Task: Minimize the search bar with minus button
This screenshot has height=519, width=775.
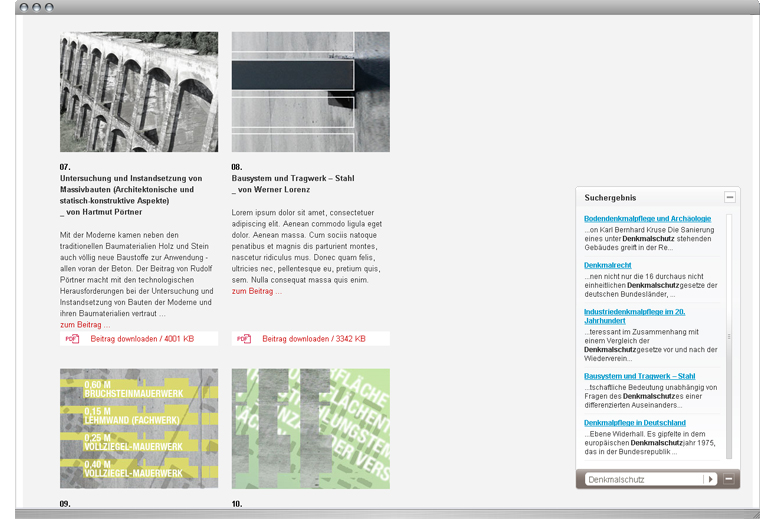Action: click(x=729, y=479)
